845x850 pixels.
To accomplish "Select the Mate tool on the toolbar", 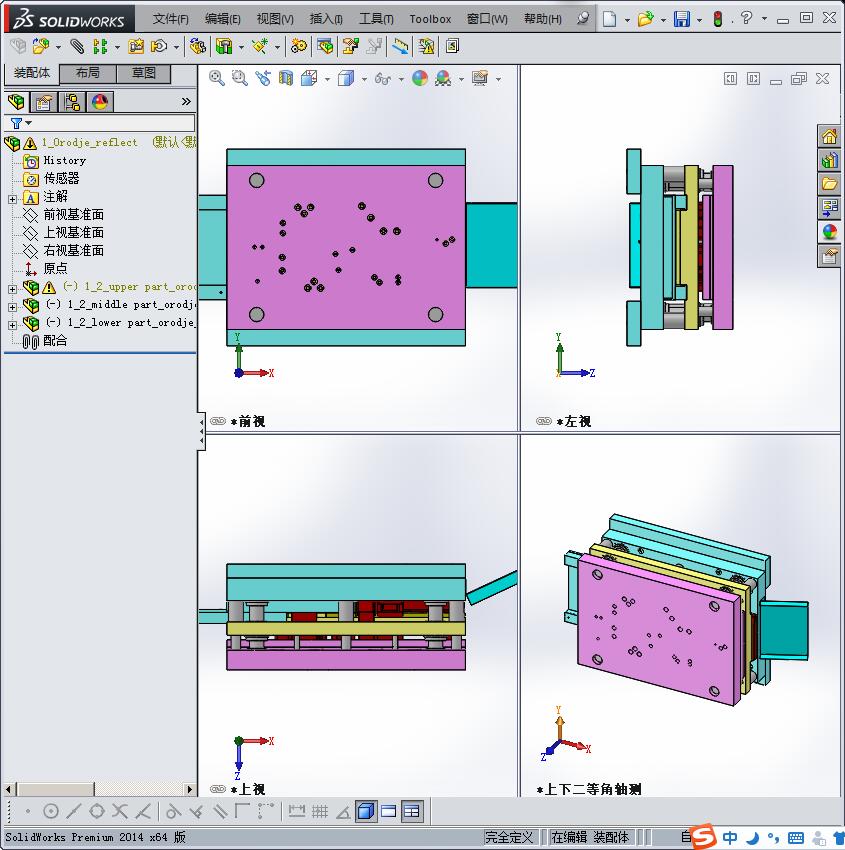I will (x=75, y=46).
